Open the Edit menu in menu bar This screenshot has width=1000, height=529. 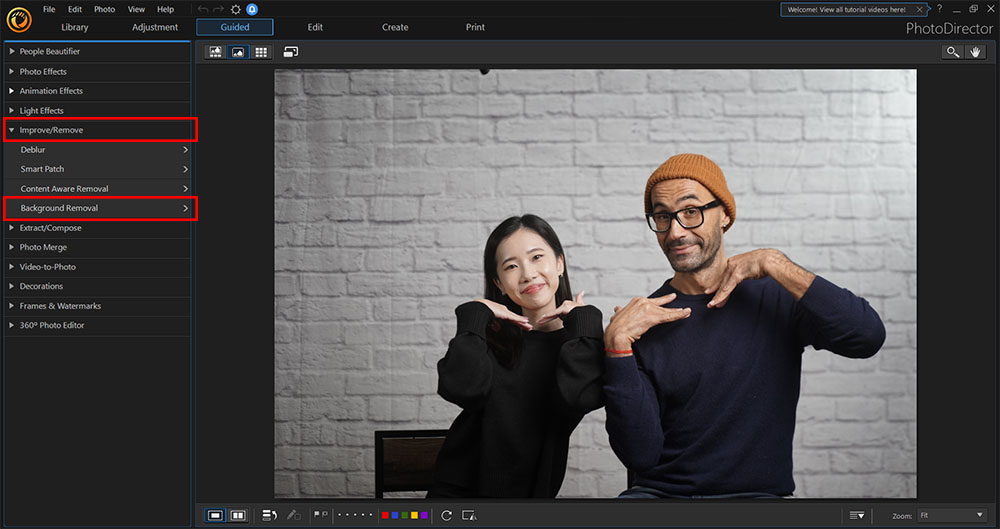[75, 10]
